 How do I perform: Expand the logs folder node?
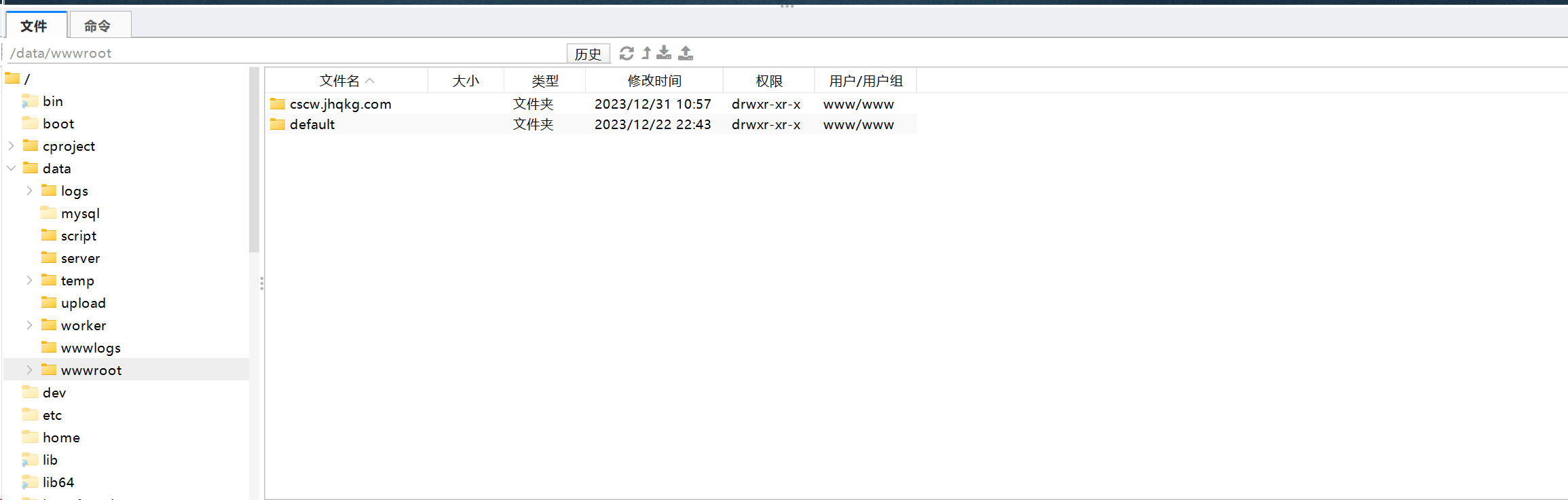(30, 190)
